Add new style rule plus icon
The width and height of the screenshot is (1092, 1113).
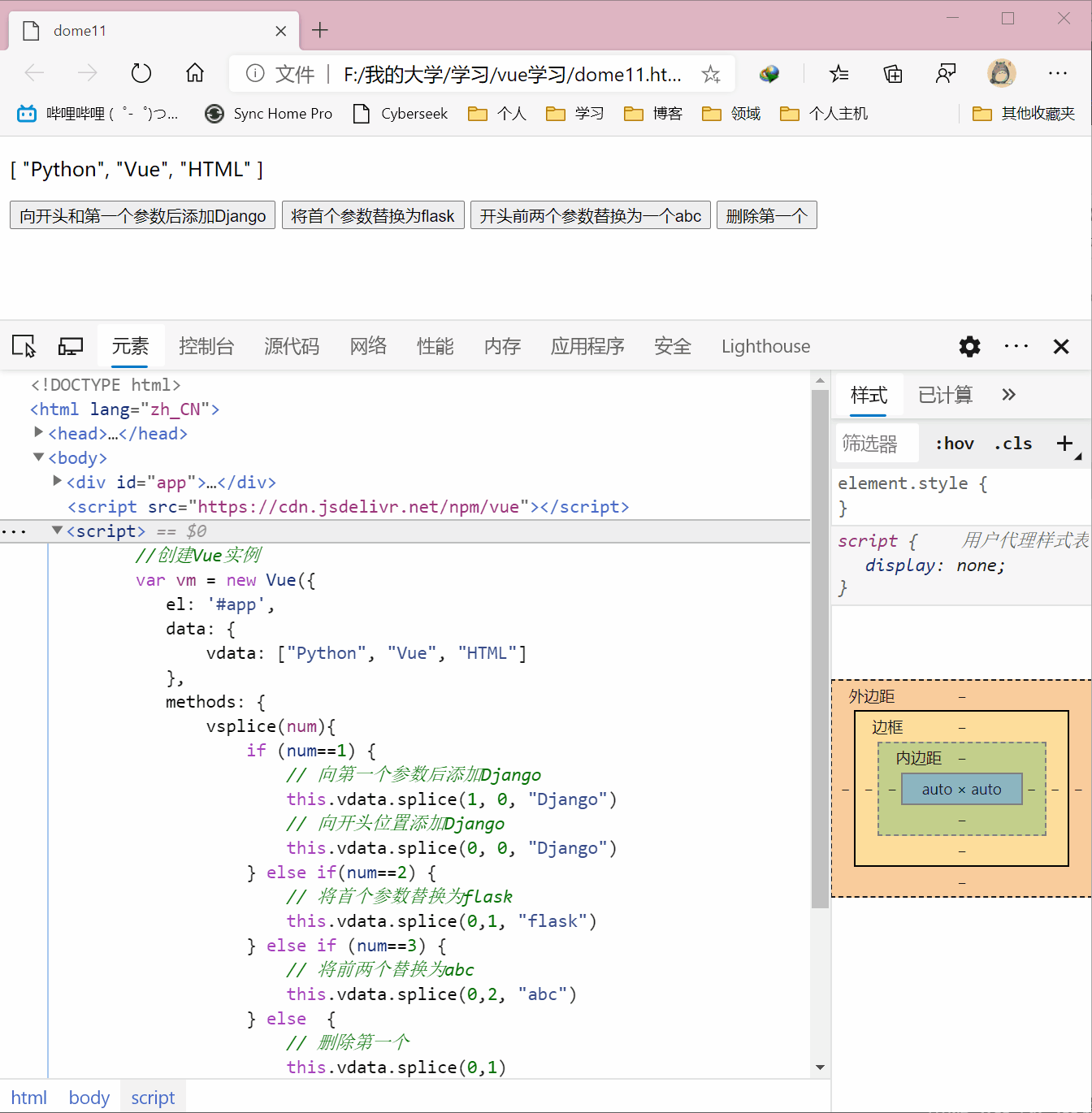[x=1064, y=444]
